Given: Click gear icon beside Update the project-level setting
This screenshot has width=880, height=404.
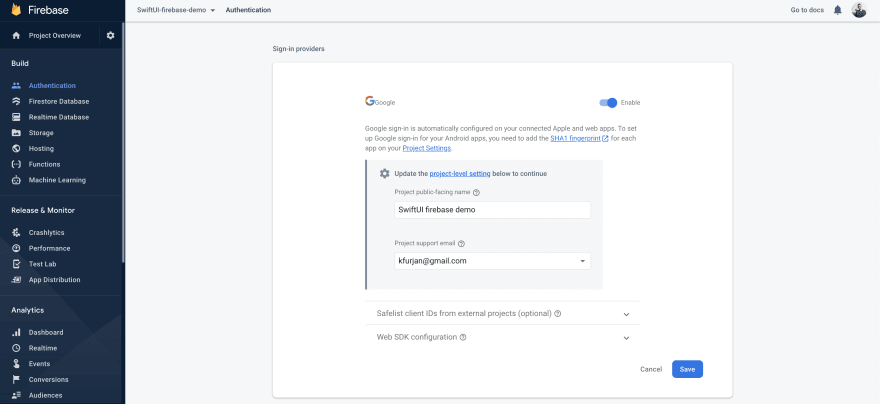Looking at the screenshot, I should tap(384, 173).
